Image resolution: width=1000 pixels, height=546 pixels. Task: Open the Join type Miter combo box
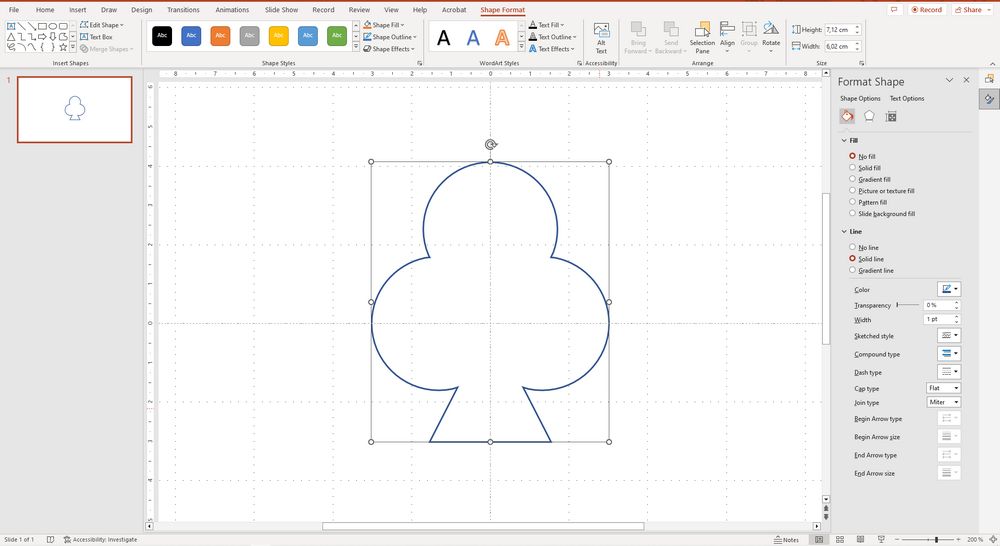pos(943,402)
